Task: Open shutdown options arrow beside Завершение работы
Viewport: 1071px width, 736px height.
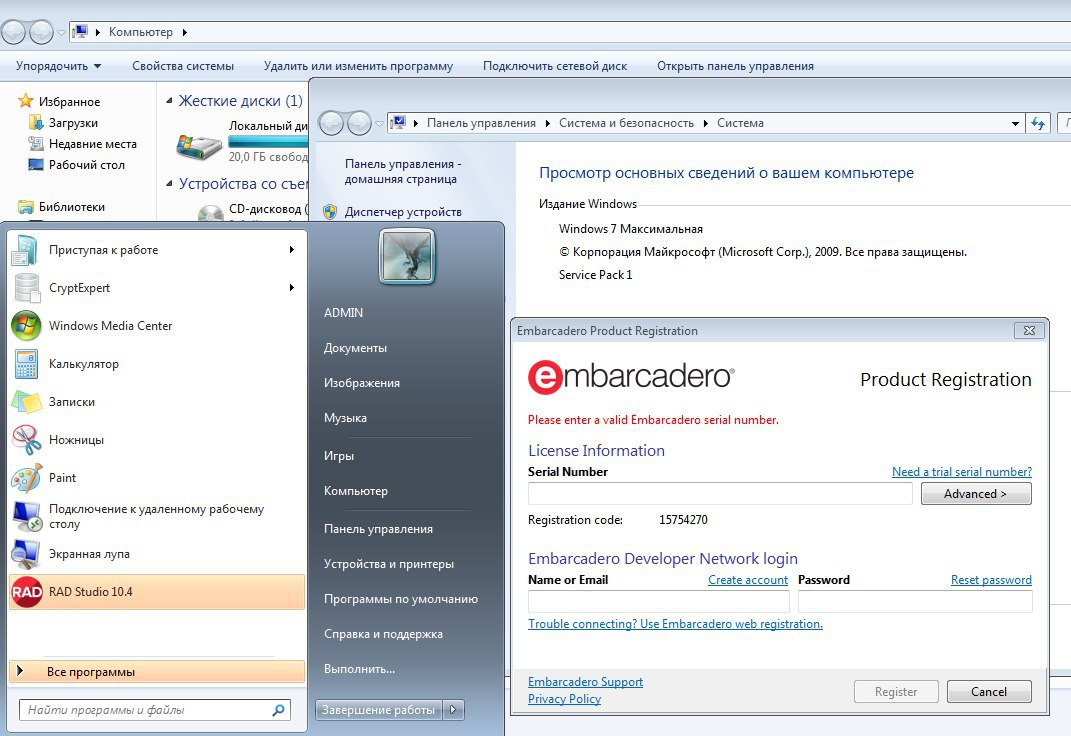Action: click(453, 710)
